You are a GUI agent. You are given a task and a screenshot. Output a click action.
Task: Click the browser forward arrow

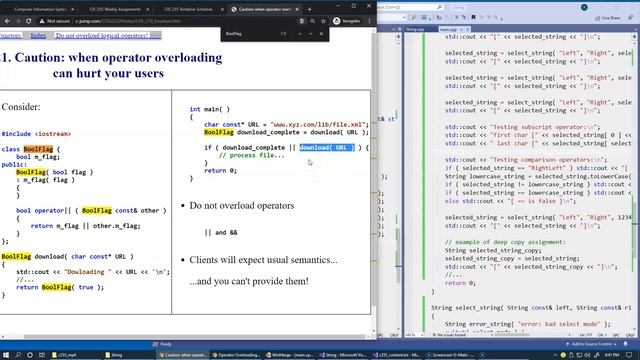pyautogui.click(x=18, y=21)
